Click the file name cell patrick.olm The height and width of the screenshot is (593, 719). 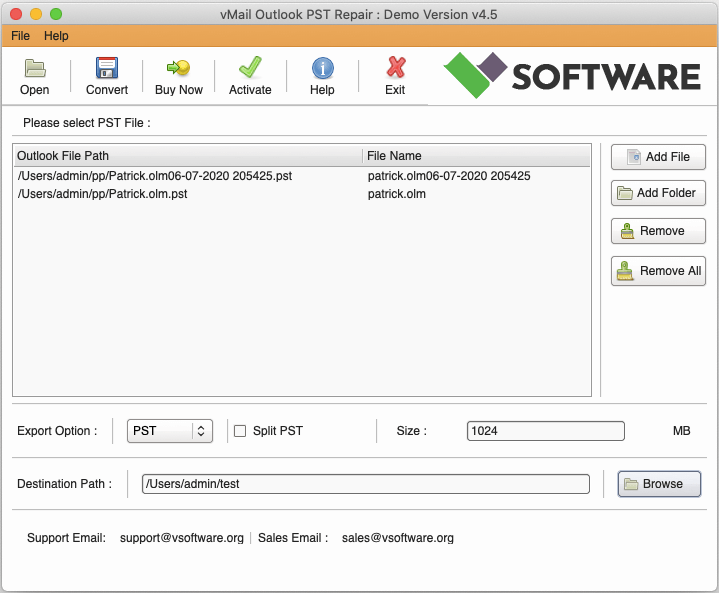coord(397,194)
